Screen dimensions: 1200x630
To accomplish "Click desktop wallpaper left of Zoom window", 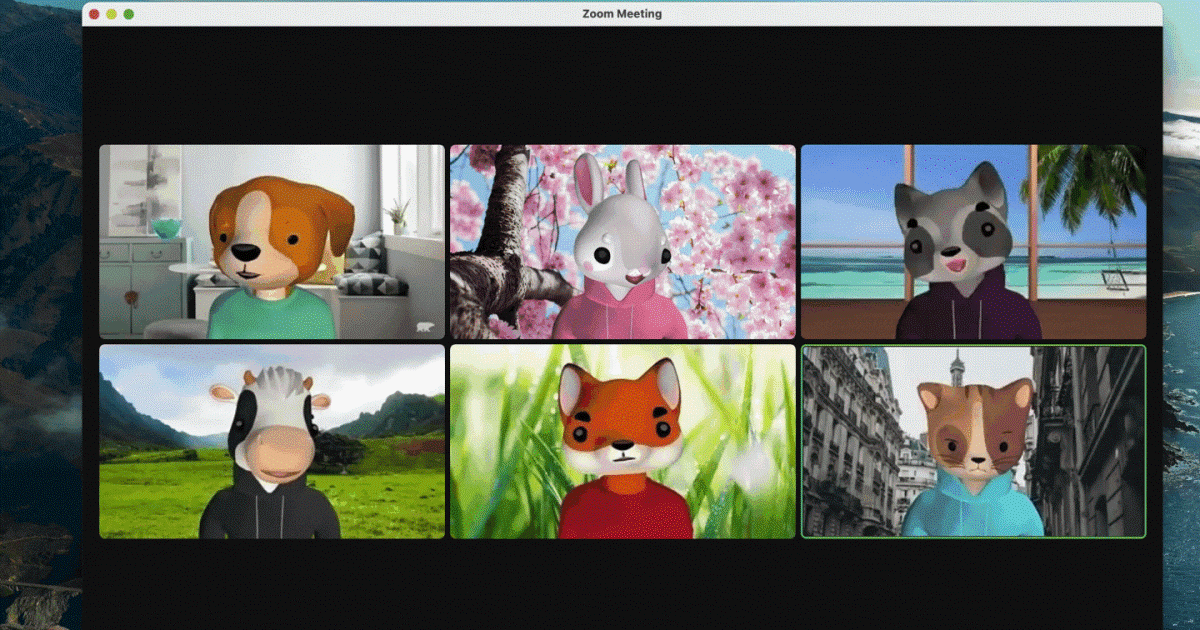I will pos(40,300).
